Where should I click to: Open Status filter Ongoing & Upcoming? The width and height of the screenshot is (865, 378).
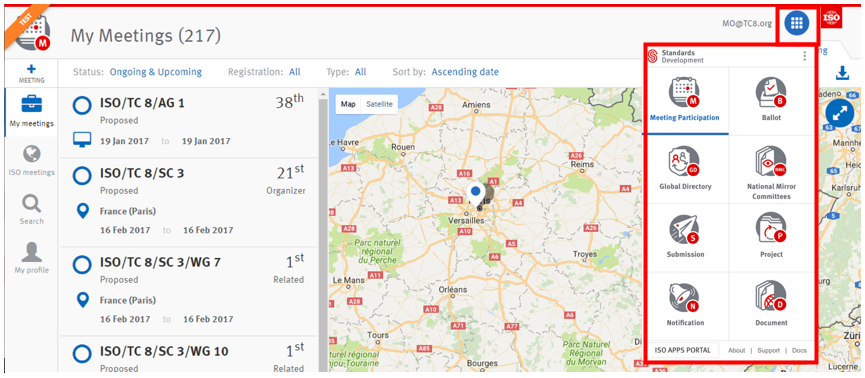(x=156, y=72)
